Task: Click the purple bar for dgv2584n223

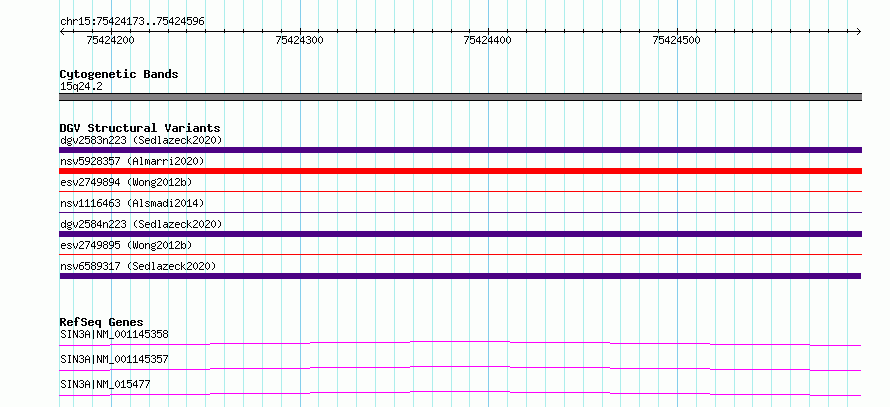Action: [460, 234]
